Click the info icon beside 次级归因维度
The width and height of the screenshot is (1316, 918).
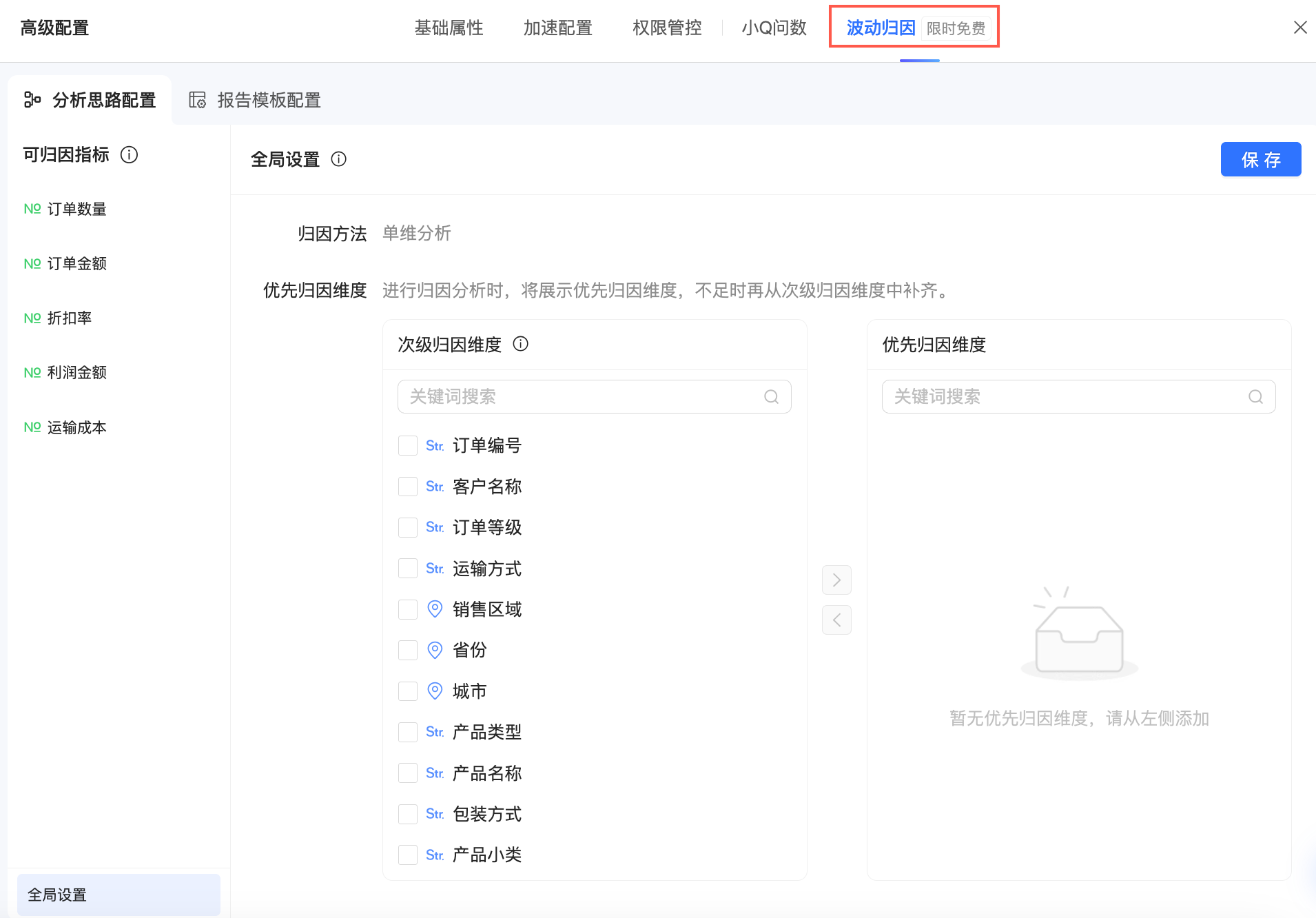[521, 344]
